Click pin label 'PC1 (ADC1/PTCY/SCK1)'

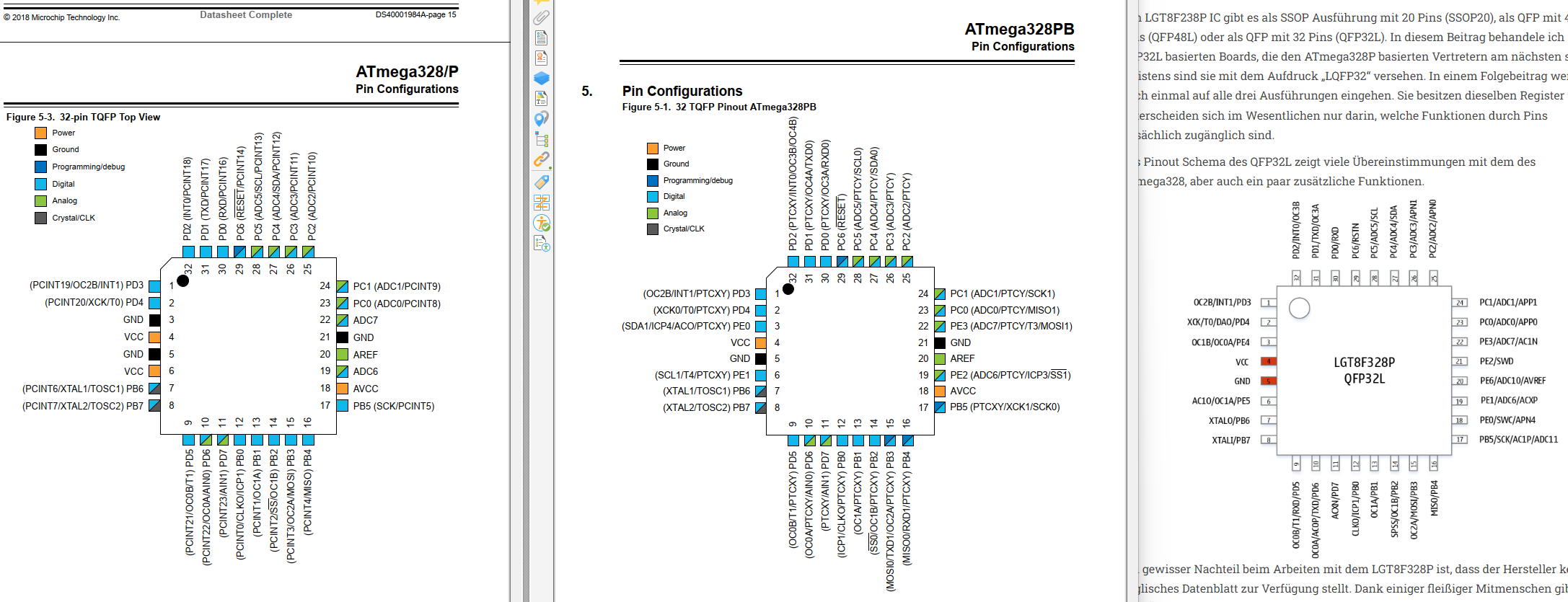1003,293
